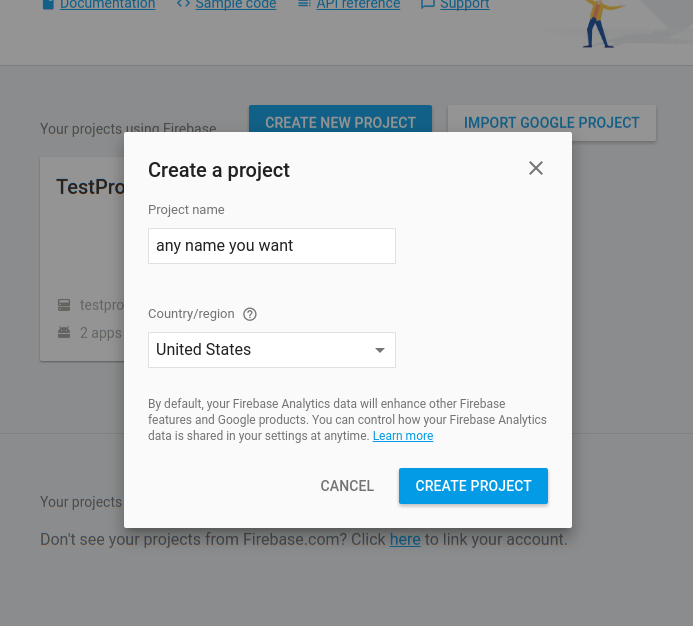Click the Android apps icon on TestProject card
The height and width of the screenshot is (626, 693).
(x=64, y=332)
